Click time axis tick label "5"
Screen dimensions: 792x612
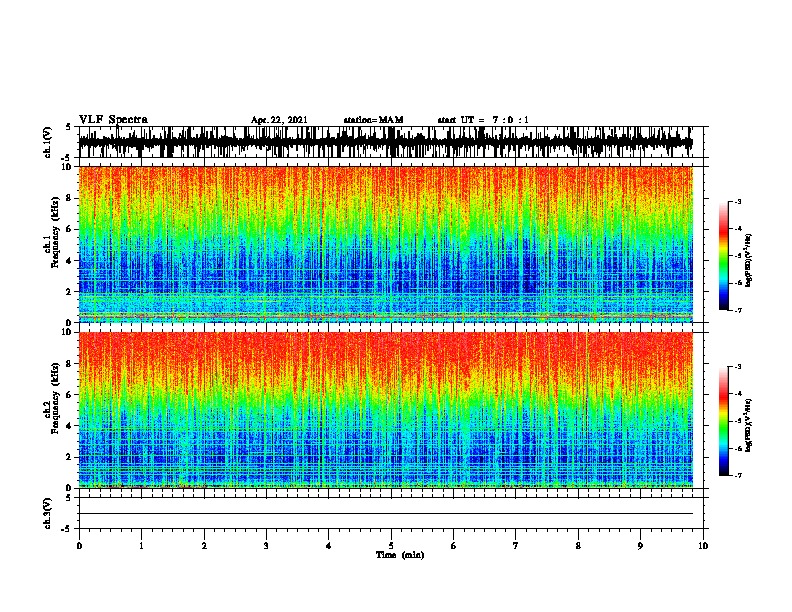[391, 546]
